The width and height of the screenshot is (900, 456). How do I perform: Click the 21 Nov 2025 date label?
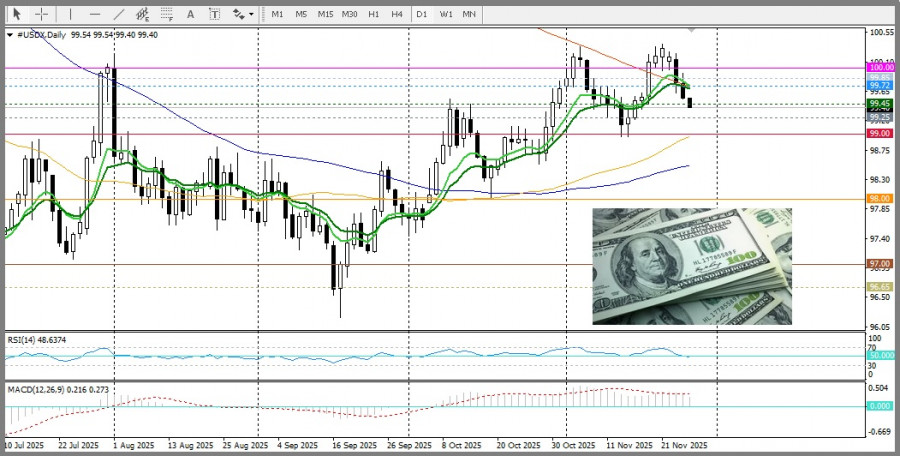[684, 446]
